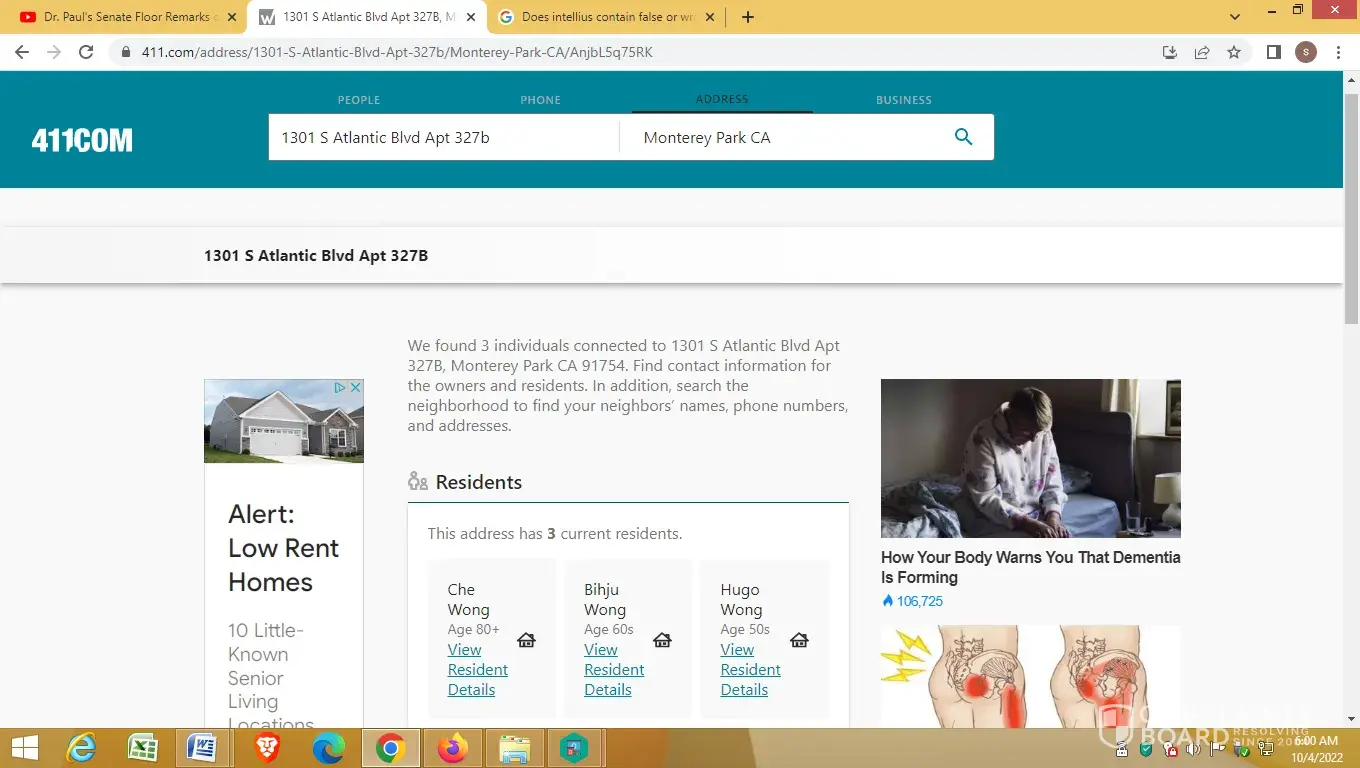1360x768 pixels.
Task: Switch to the BUSINESS search tab
Action: (903, 100)
